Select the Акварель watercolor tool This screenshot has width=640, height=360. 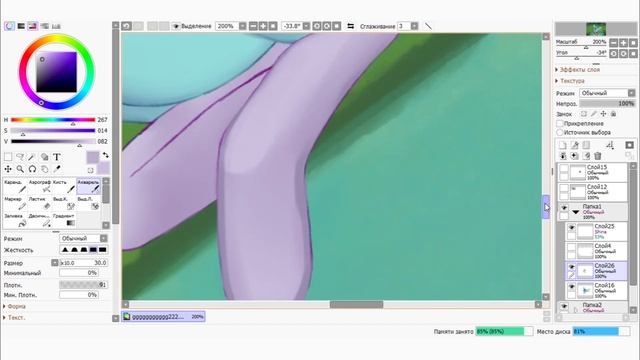click(x=88, y=186)
